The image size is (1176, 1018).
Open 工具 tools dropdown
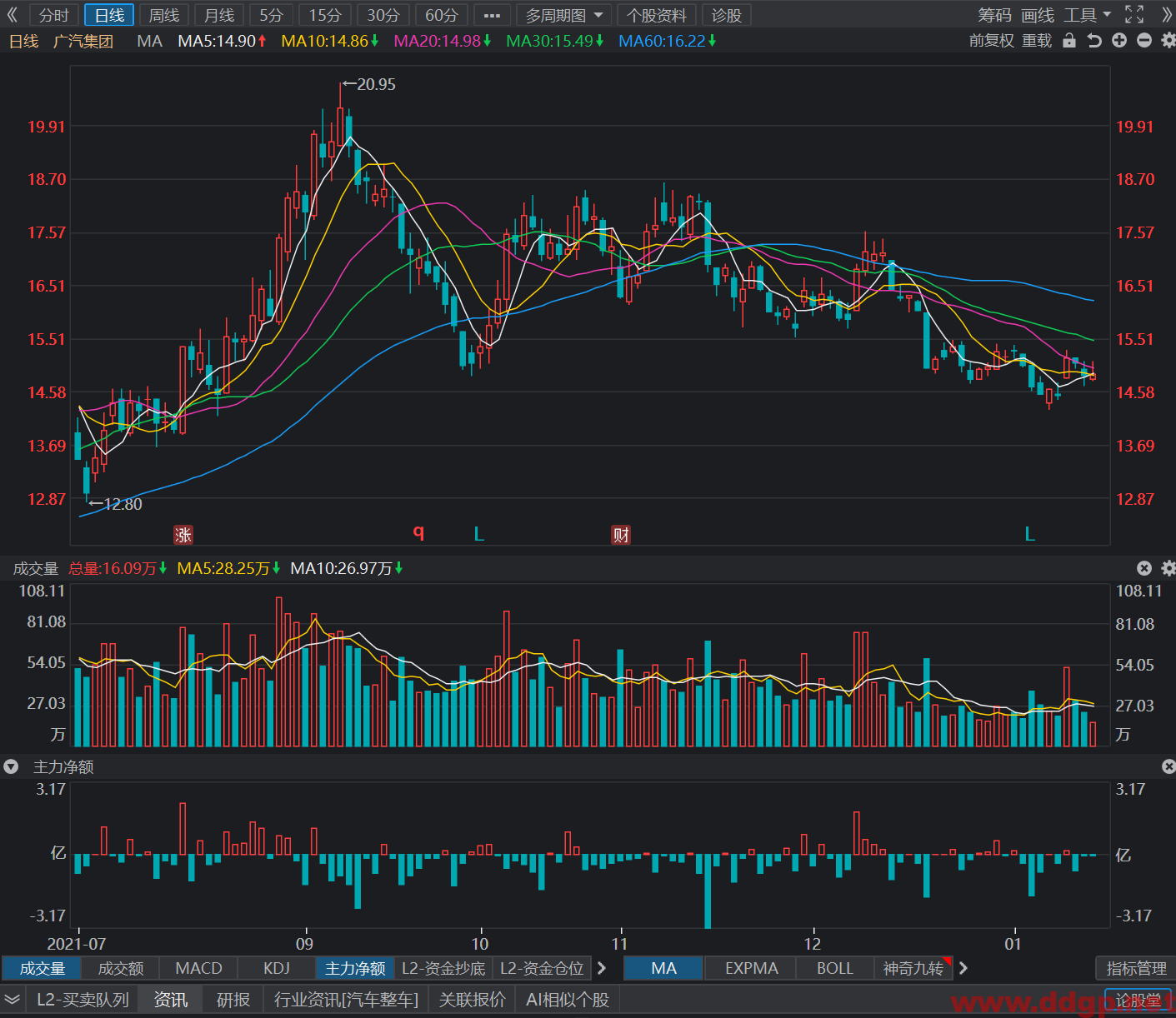pyautogui.click(x=1087, y=15)
